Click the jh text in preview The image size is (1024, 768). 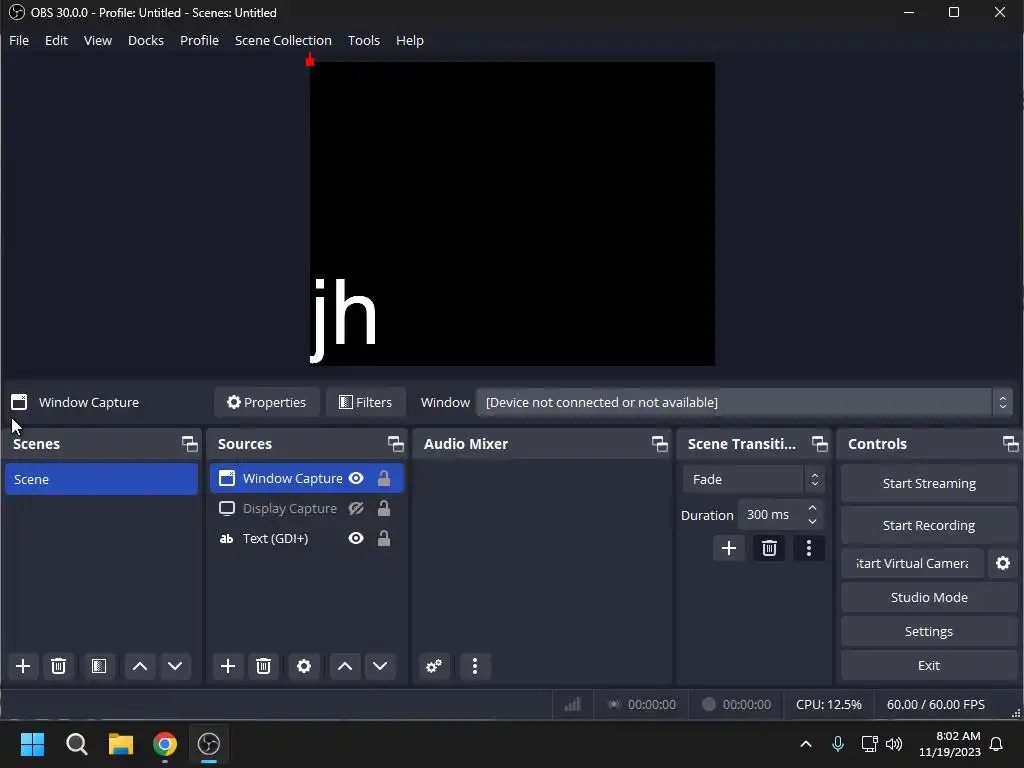click(344, 319)
